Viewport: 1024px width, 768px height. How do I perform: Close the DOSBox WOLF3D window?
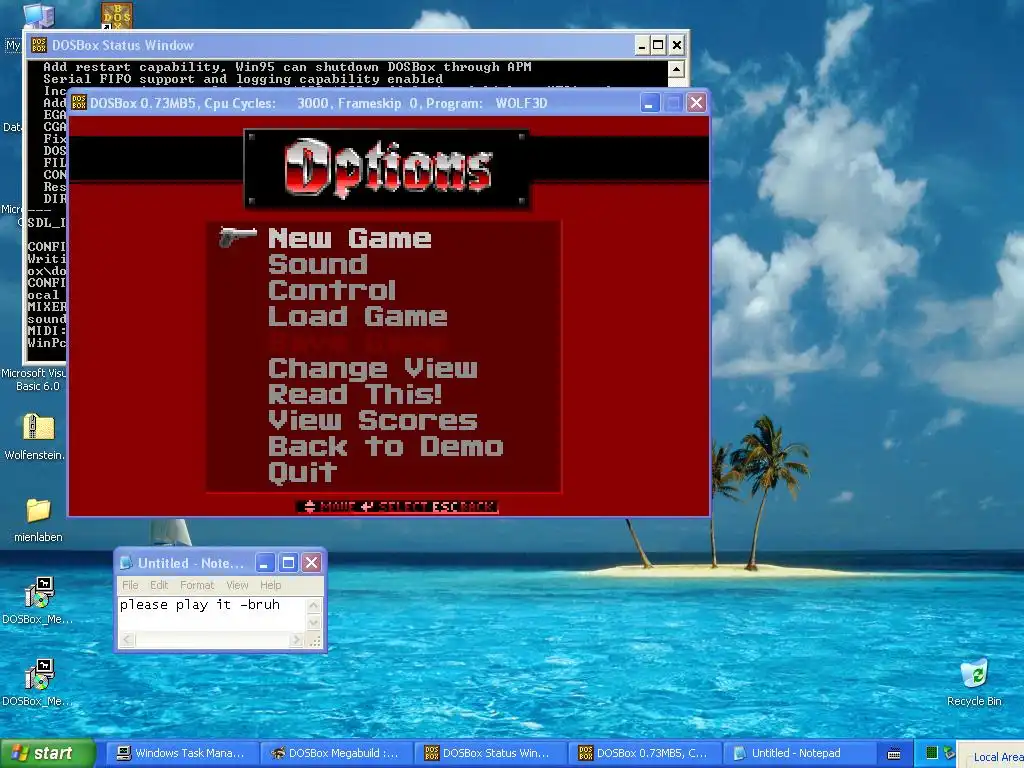click(x=697, y=103)
